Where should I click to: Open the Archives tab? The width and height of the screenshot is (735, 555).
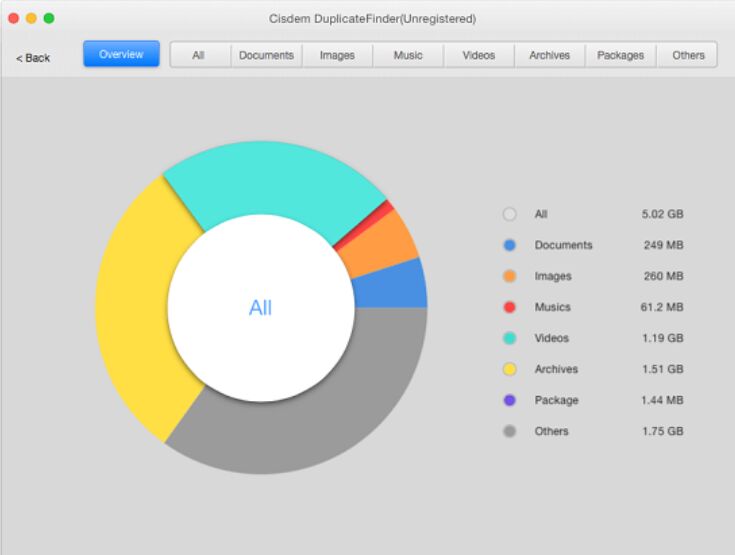pyautogui.click(x=550, y=55)
